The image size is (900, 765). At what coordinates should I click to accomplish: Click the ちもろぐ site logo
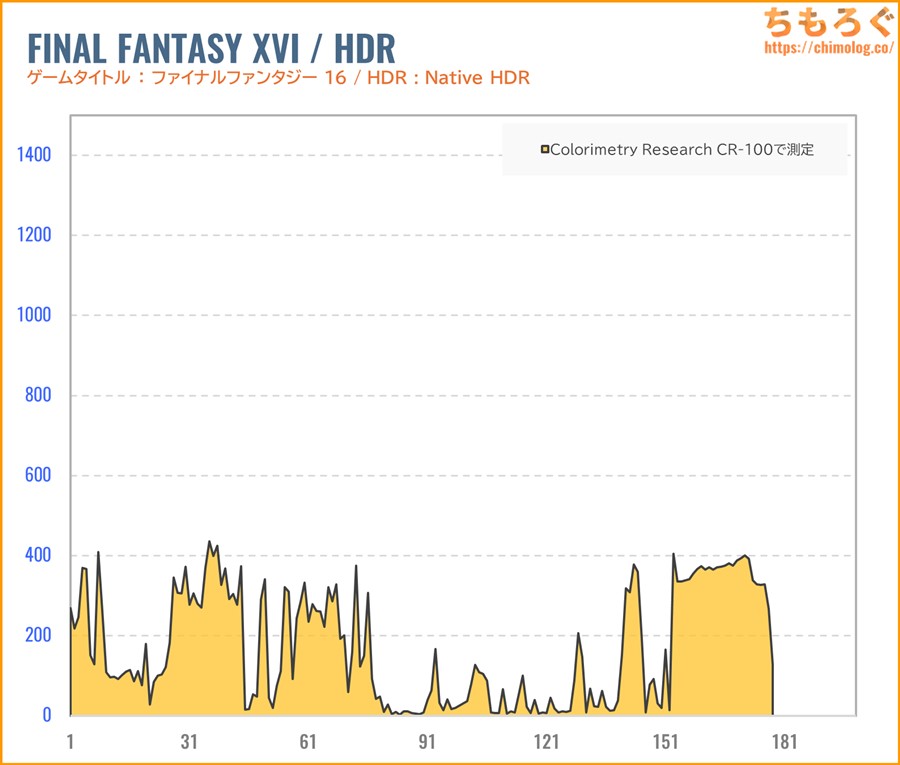[828, 22]
